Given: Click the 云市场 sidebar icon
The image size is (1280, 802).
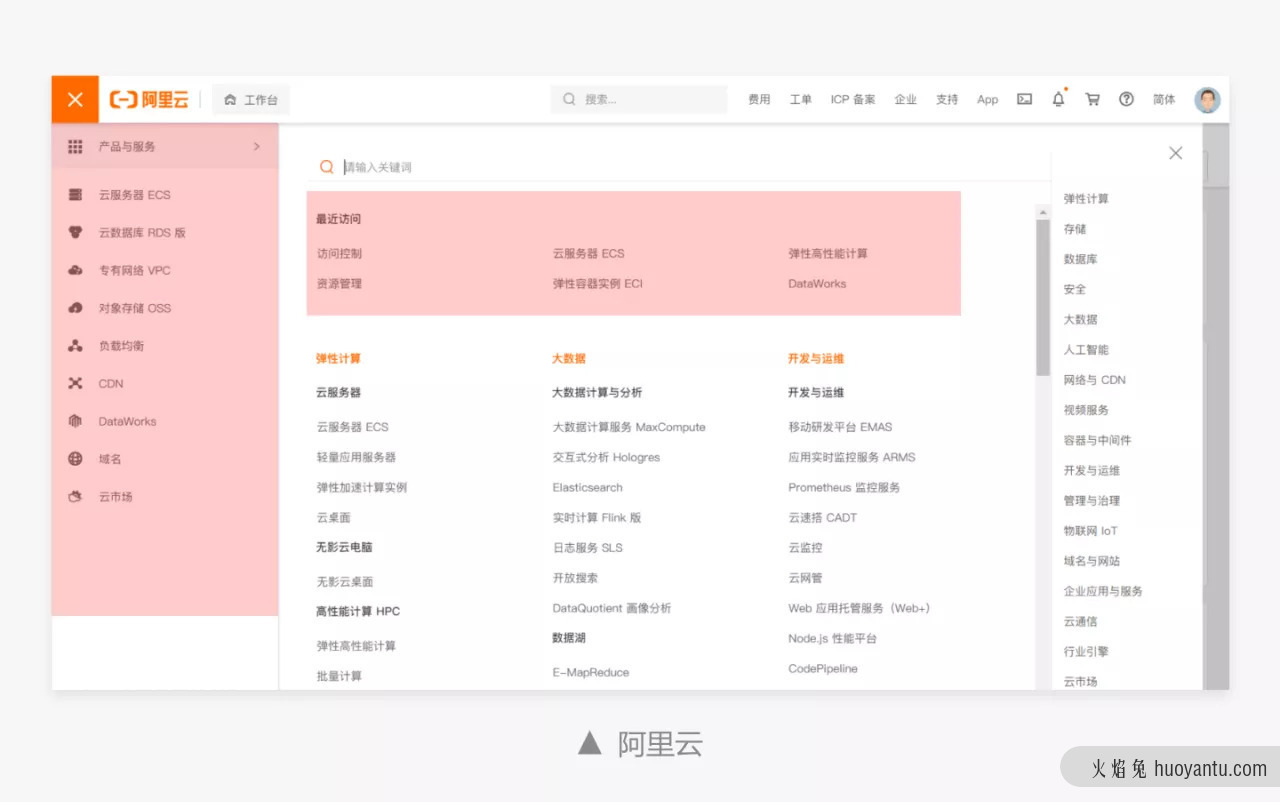Looking at the screenshot, I should click(x=75, y=497).
